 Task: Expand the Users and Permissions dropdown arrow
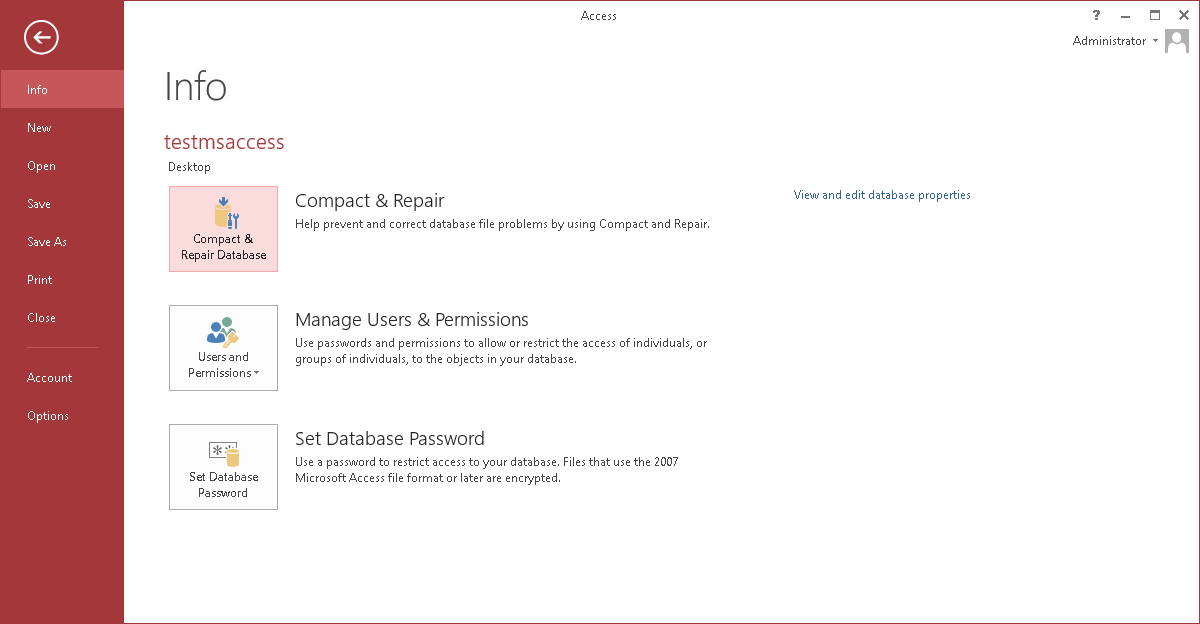257,374
